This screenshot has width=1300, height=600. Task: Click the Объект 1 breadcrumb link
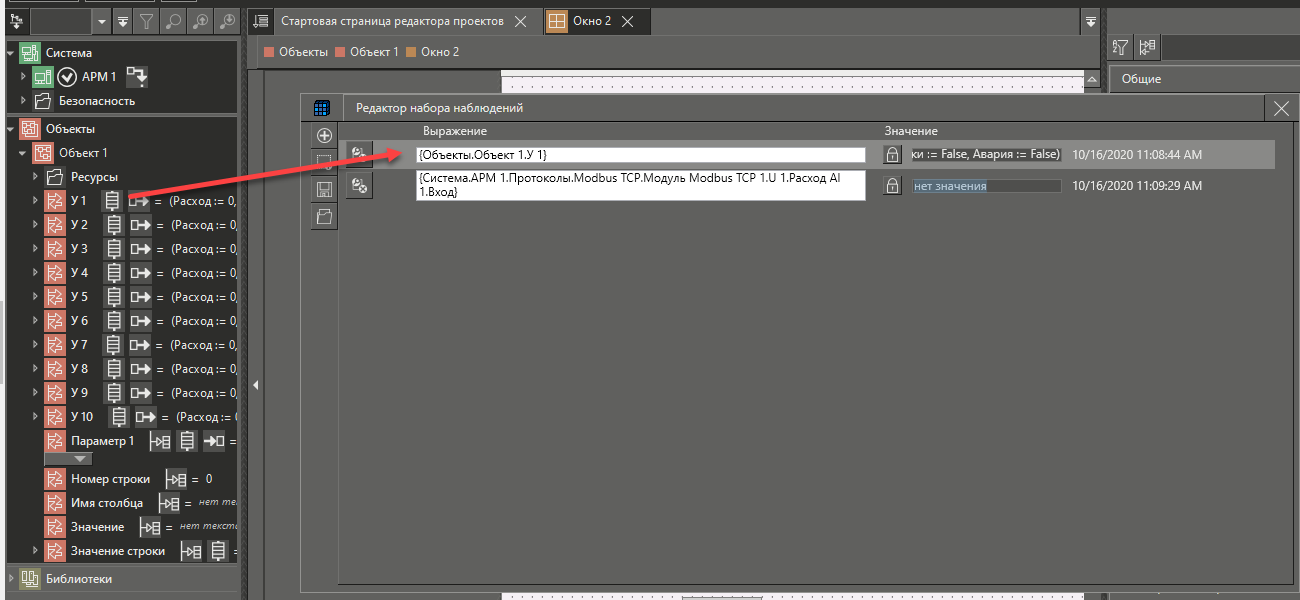pos(373,51)
